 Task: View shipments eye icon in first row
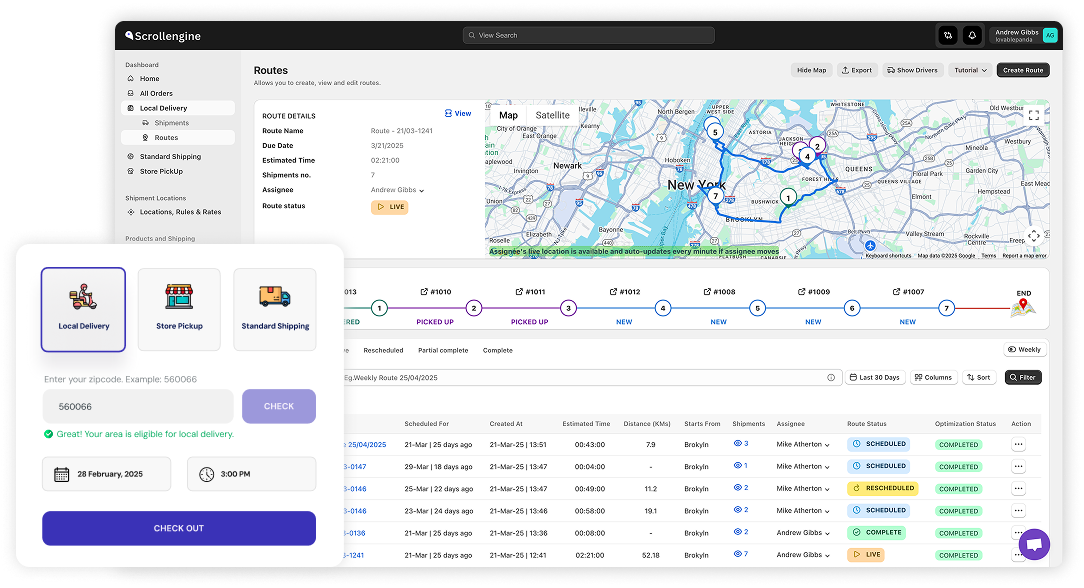[x=737, y=444]
